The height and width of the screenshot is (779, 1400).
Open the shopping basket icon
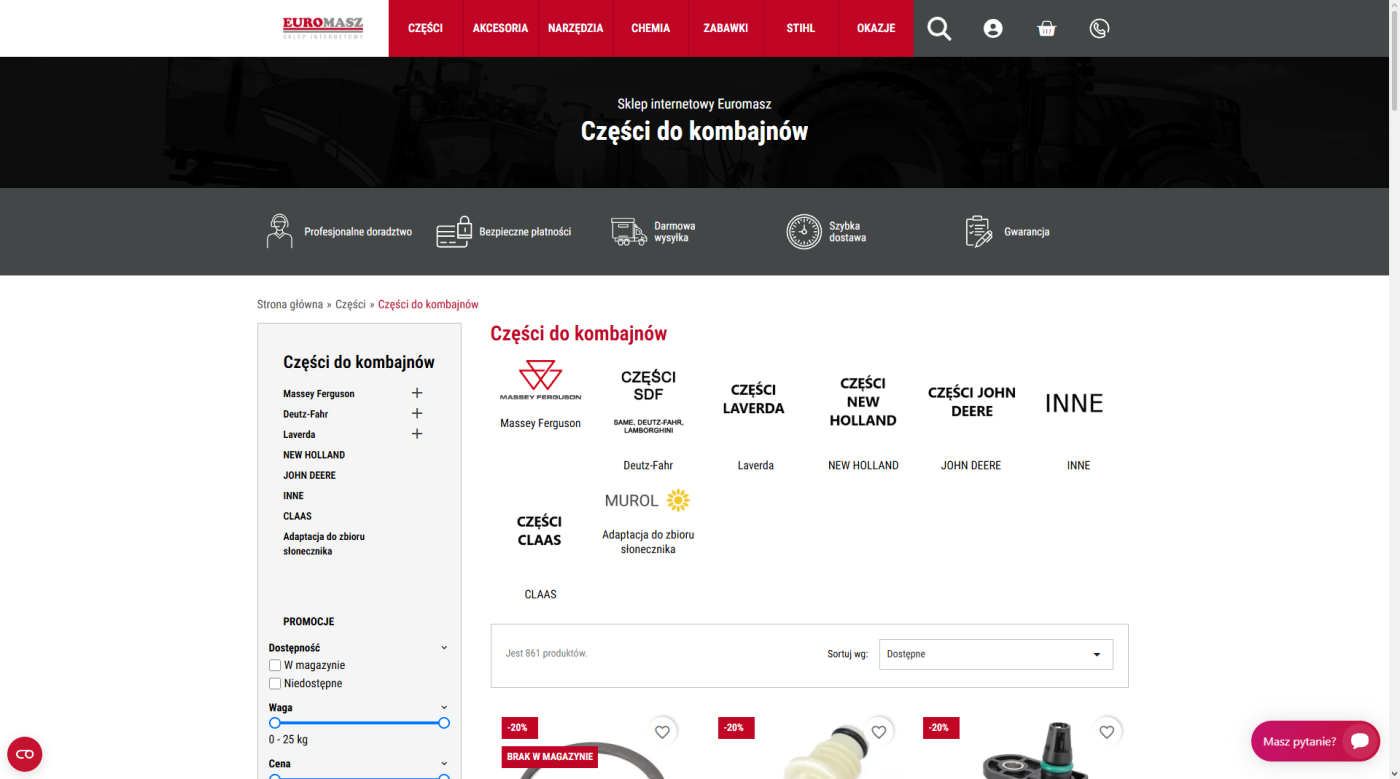pyautogui.click(x=1047, y=29)
